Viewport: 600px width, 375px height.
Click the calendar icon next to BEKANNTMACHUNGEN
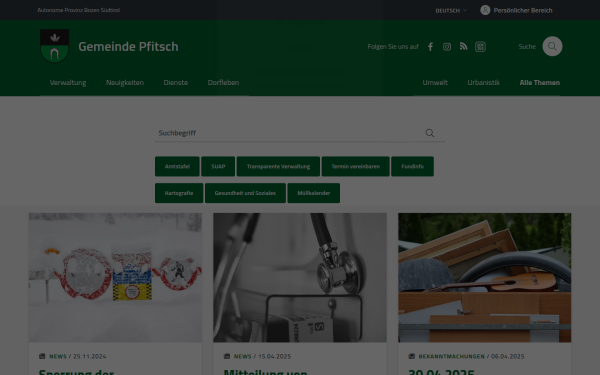pos(412,356)
